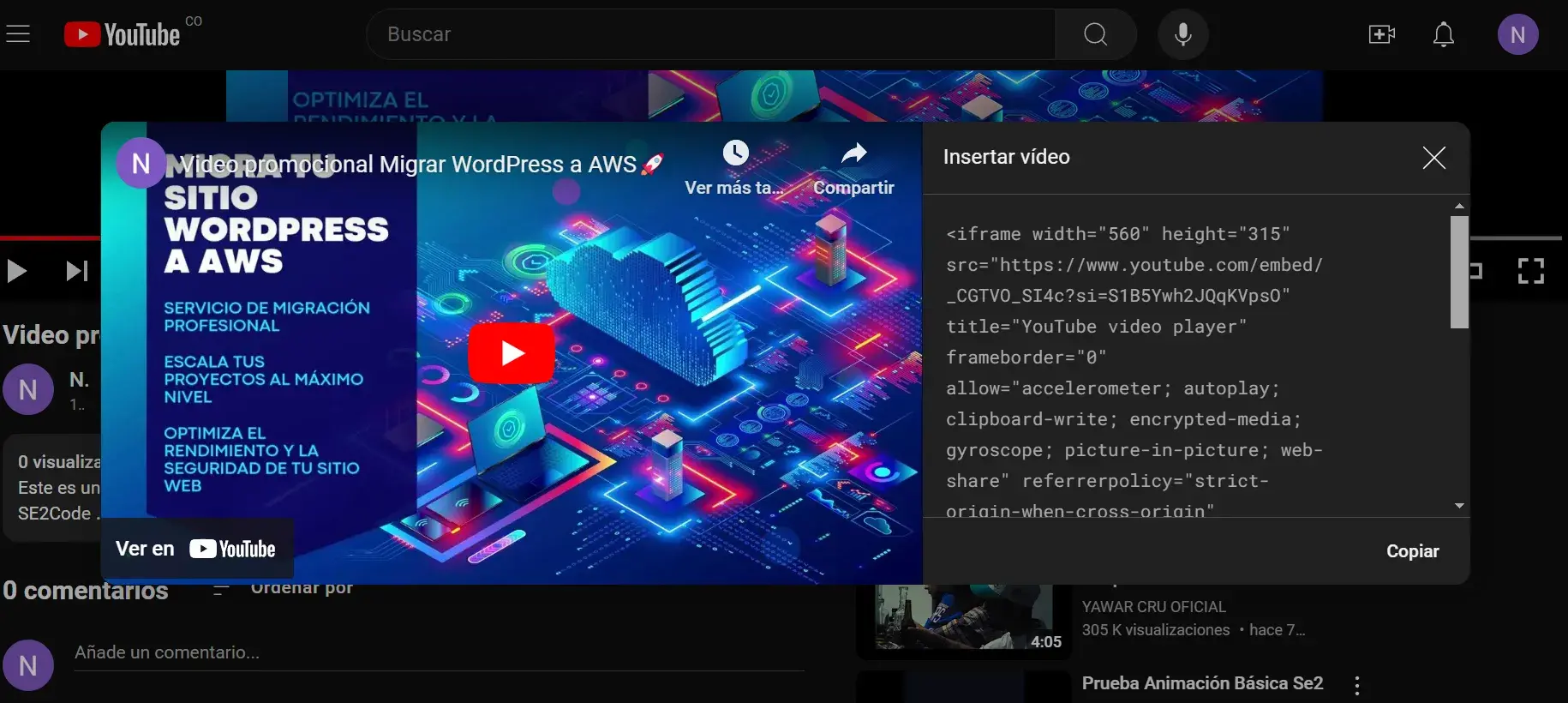Open options for Prueba Animación Básica video
This screenshot has width=1568, height=703.
tap(1356, 684)
